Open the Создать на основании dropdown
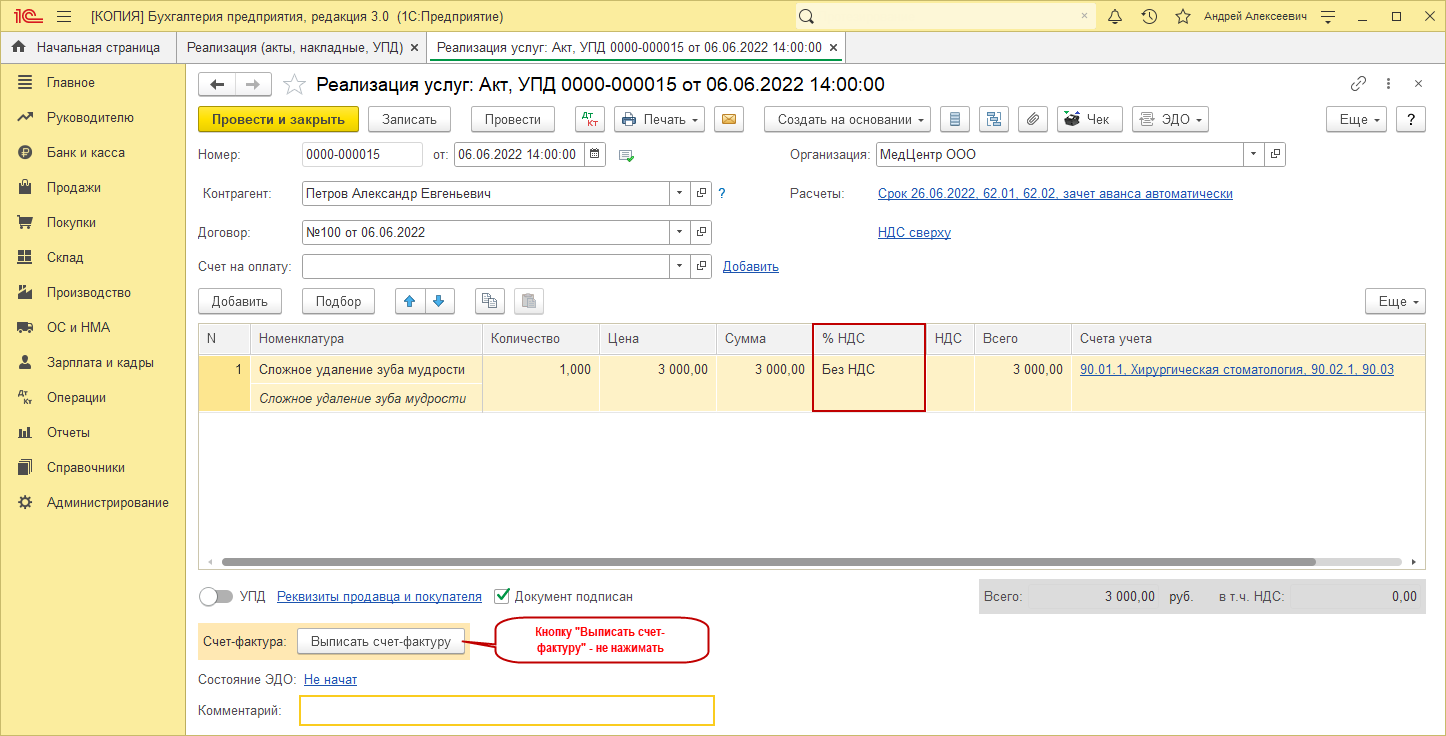Screen dimensions: 1446x736 [848, 119]
